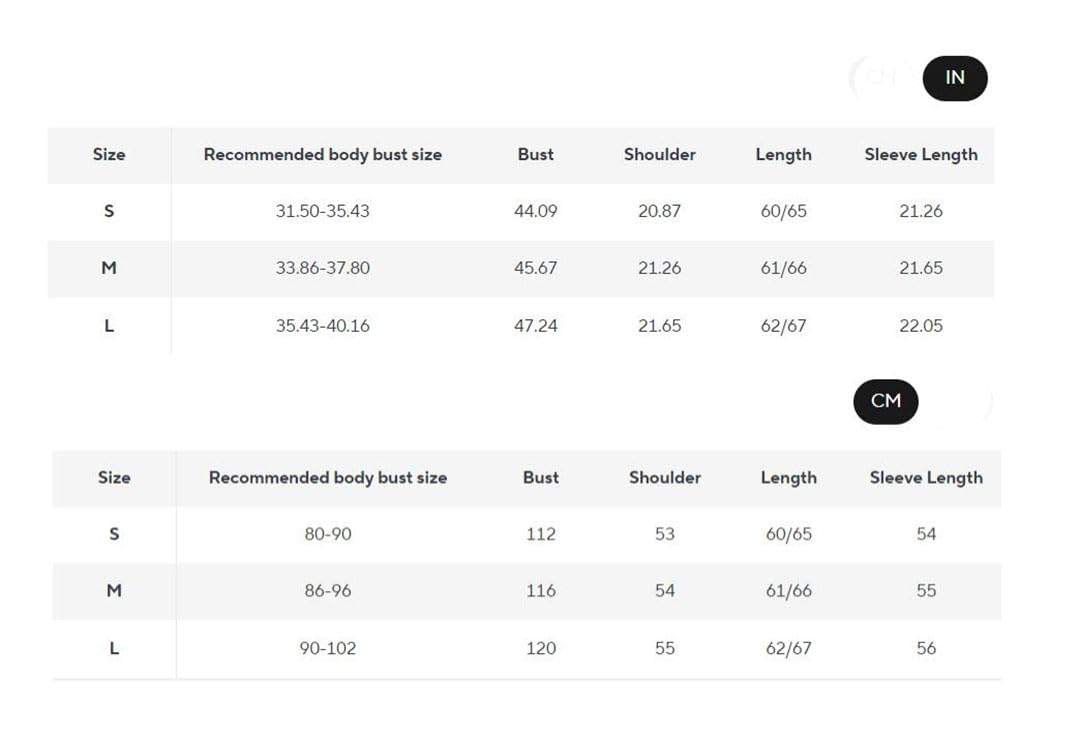Click Sleeve Length header in inches table
The height and width of the screenshot is (741, 1080).
click(921, 155)
